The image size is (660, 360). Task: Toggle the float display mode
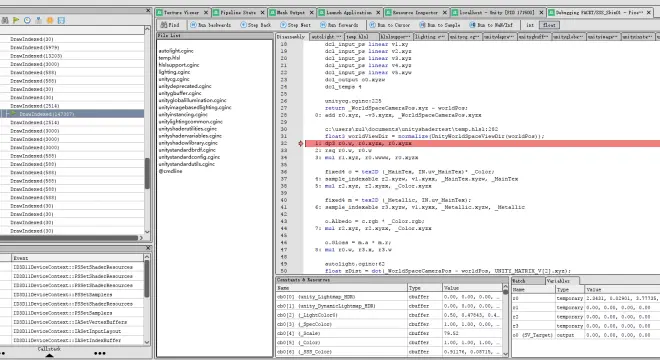(x=549, y=25)
